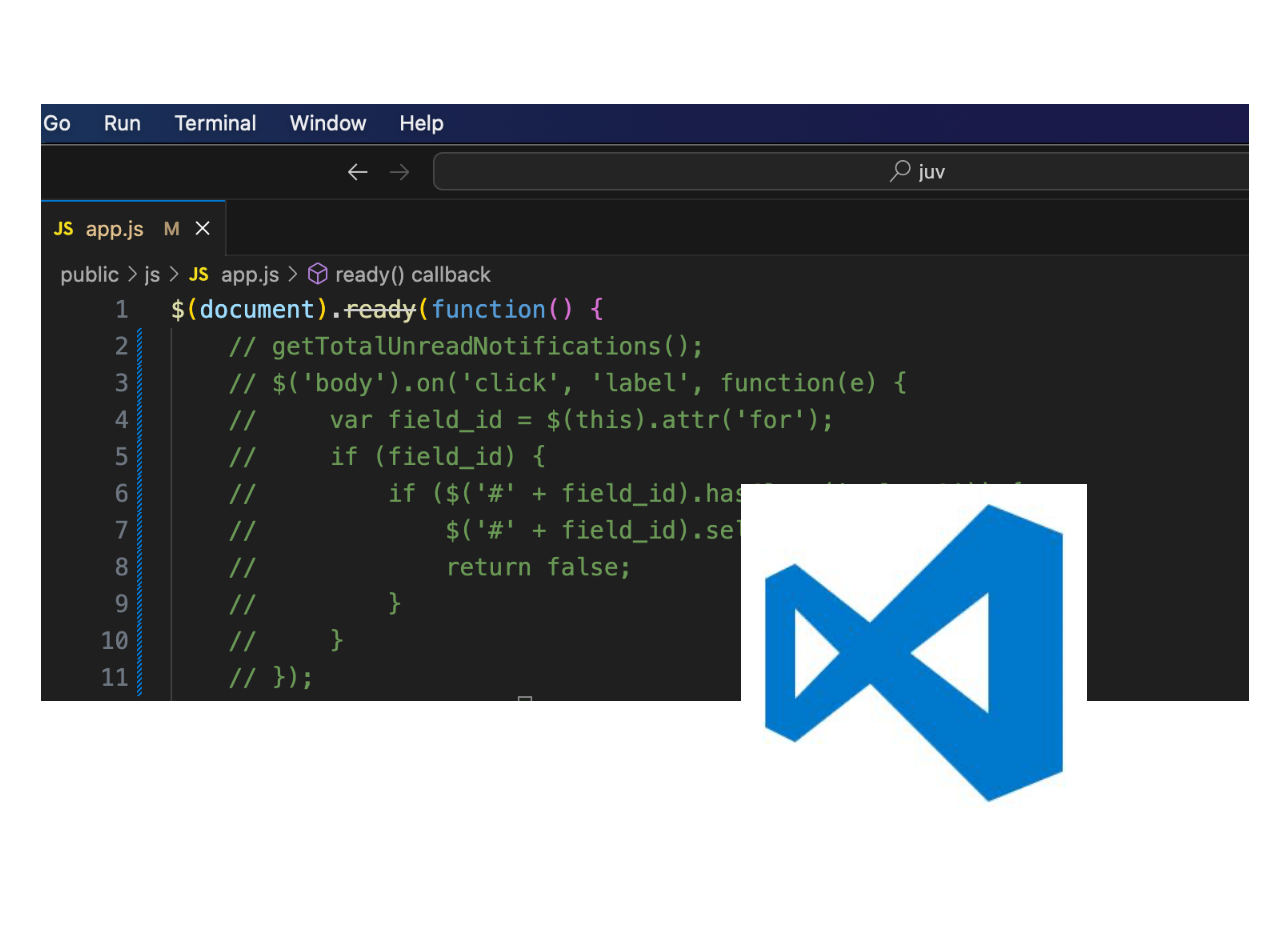Click the JS icon in the breadcrumb bar
The image size is (1280, 952).
[198, 274]
